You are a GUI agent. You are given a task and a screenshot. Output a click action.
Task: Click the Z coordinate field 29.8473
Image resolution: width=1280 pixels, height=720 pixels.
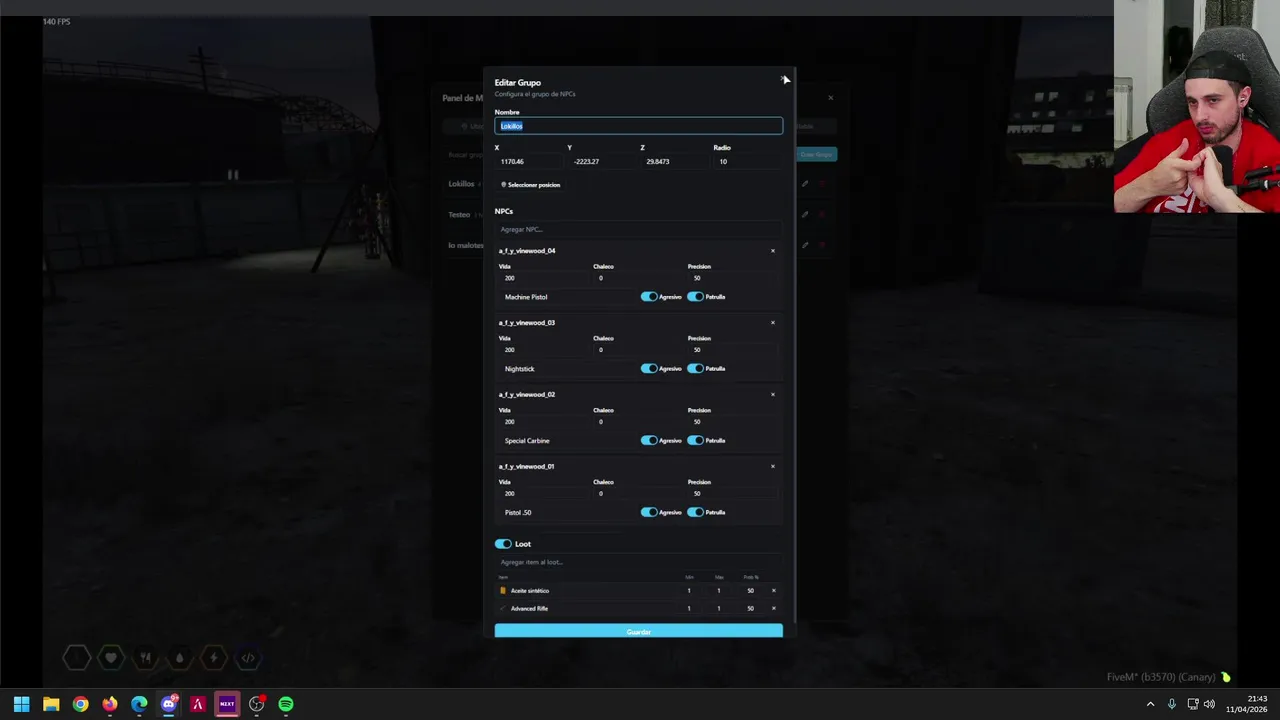pyautogui.click(x=674, y=161)
